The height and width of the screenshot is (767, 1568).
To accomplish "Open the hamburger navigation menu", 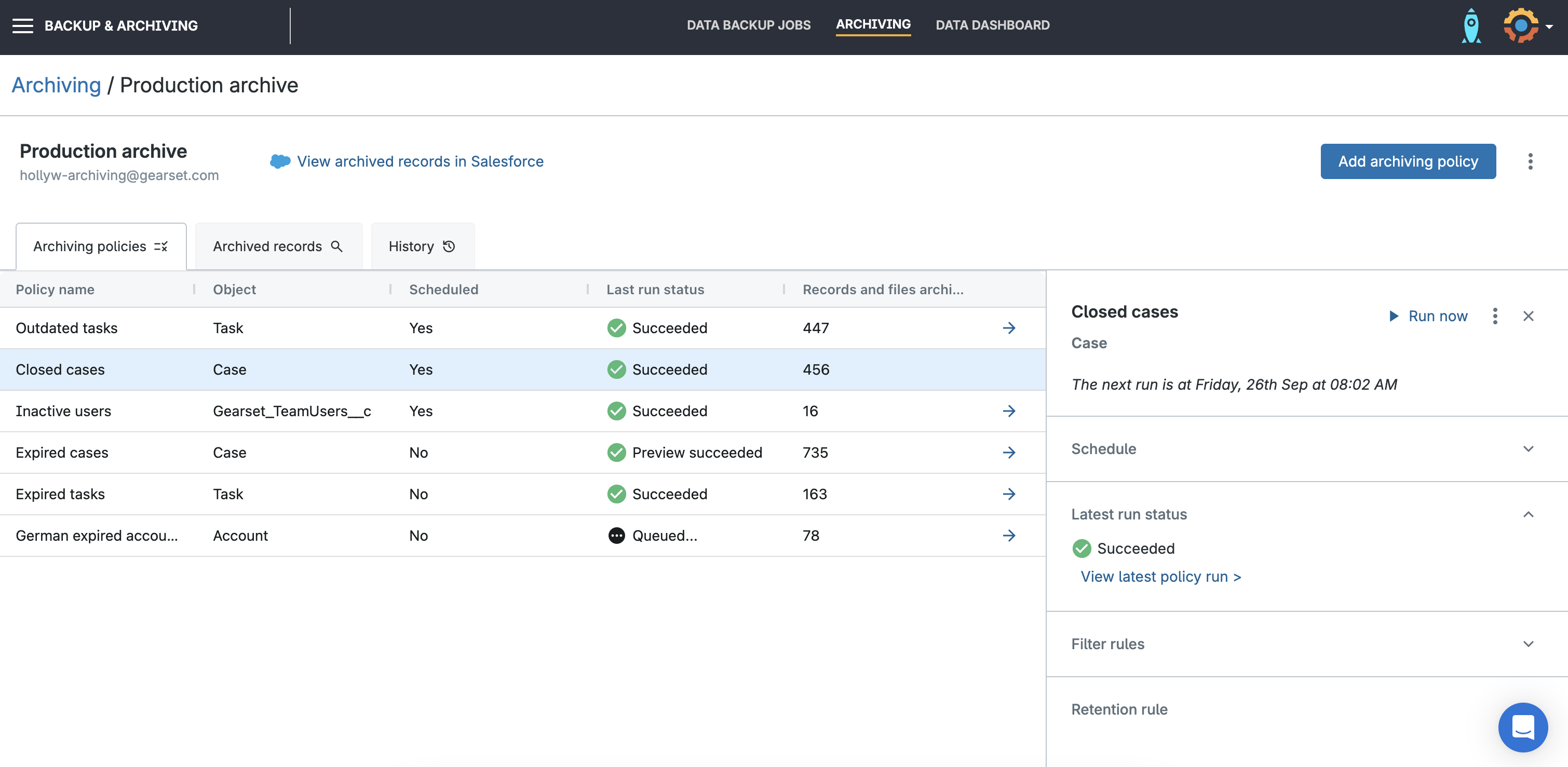I will pos(22,25).
